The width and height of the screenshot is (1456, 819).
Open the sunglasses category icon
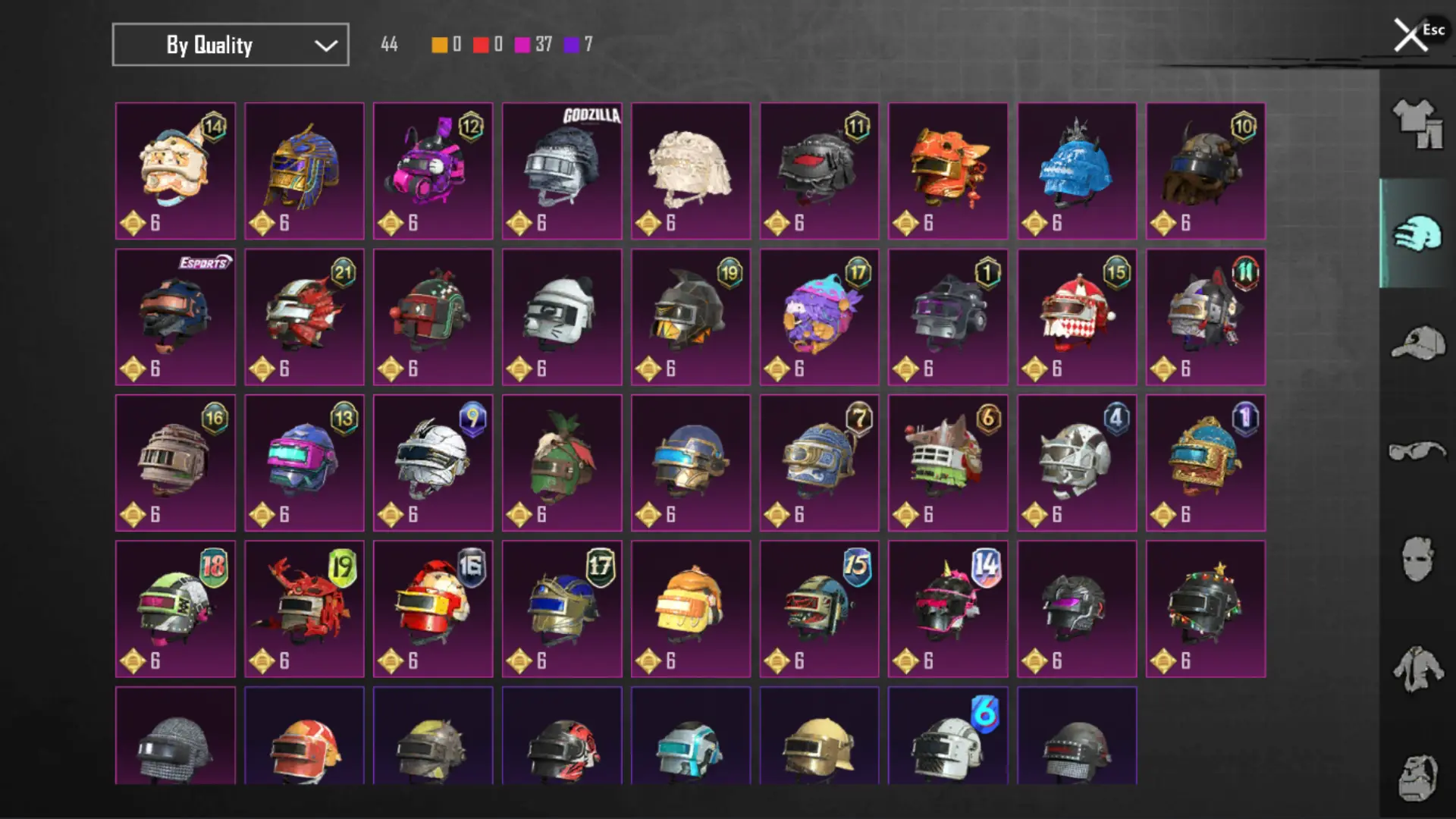tap(1417, 452)
